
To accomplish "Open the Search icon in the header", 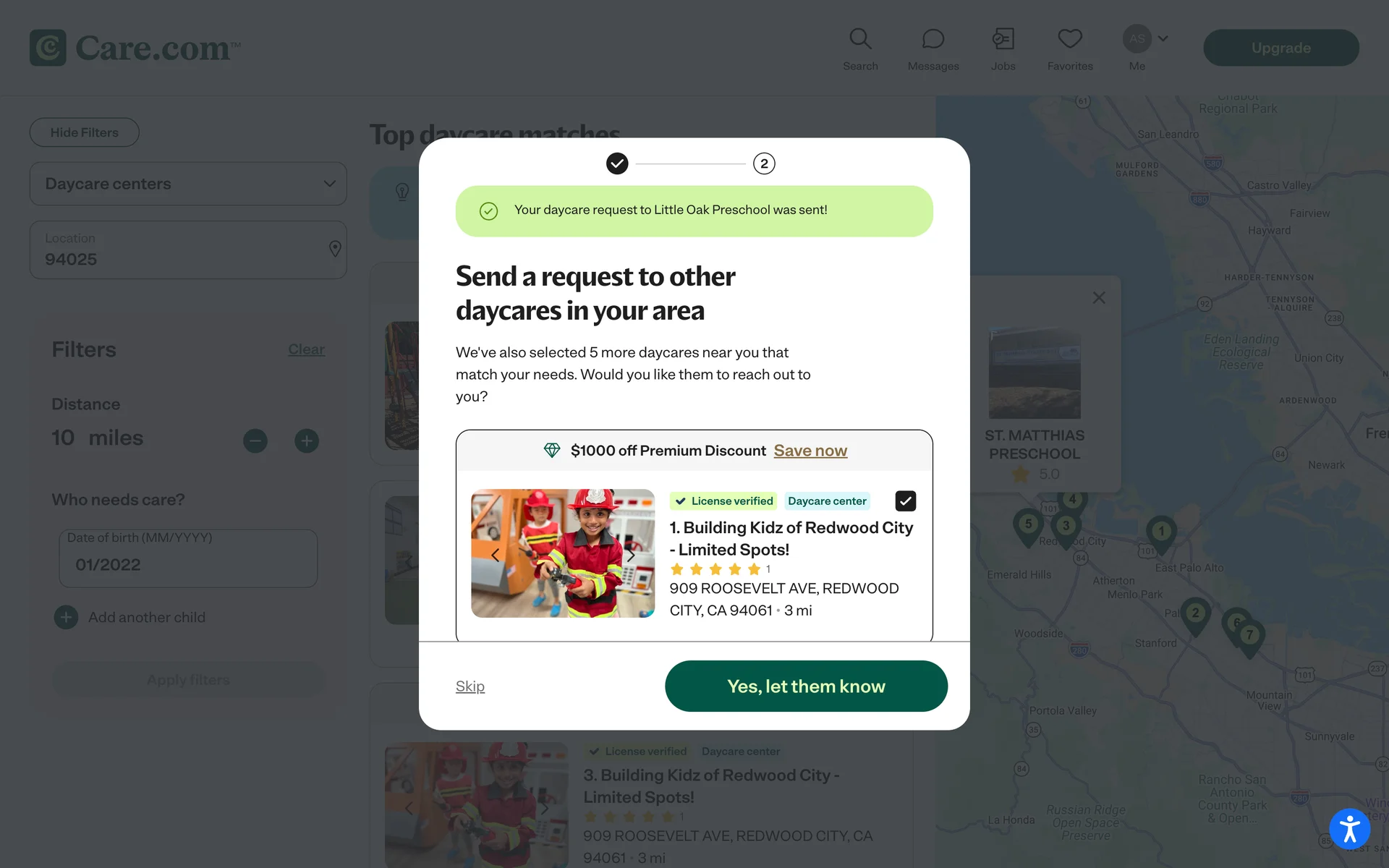I will 860,39.
